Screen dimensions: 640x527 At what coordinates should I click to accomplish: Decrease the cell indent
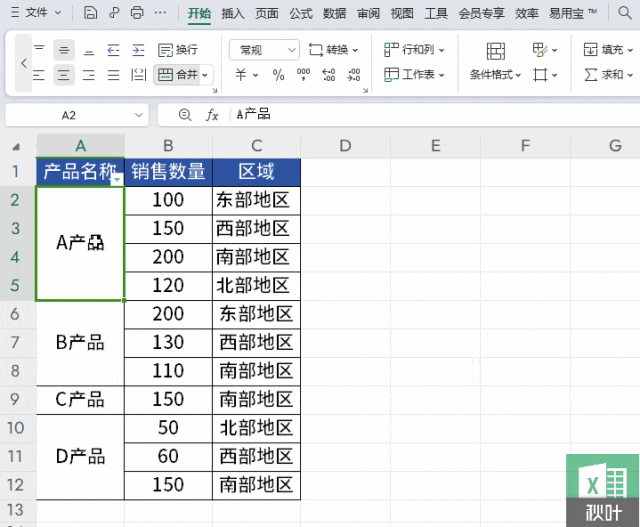click(x=113, y=50)
